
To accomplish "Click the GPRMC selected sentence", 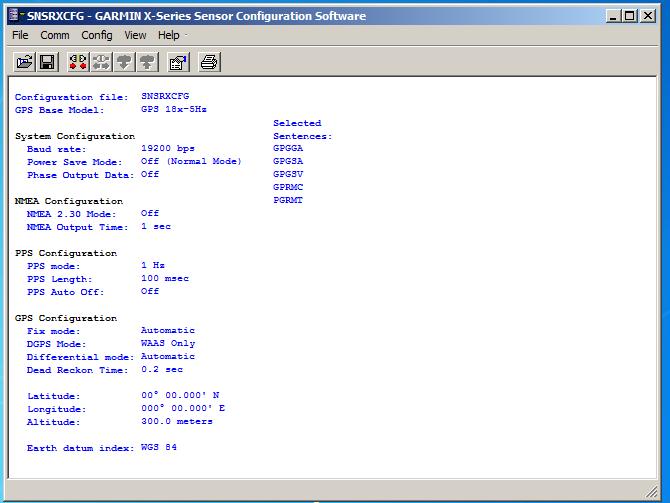I will pyautogui.click(x=288, y=187).
